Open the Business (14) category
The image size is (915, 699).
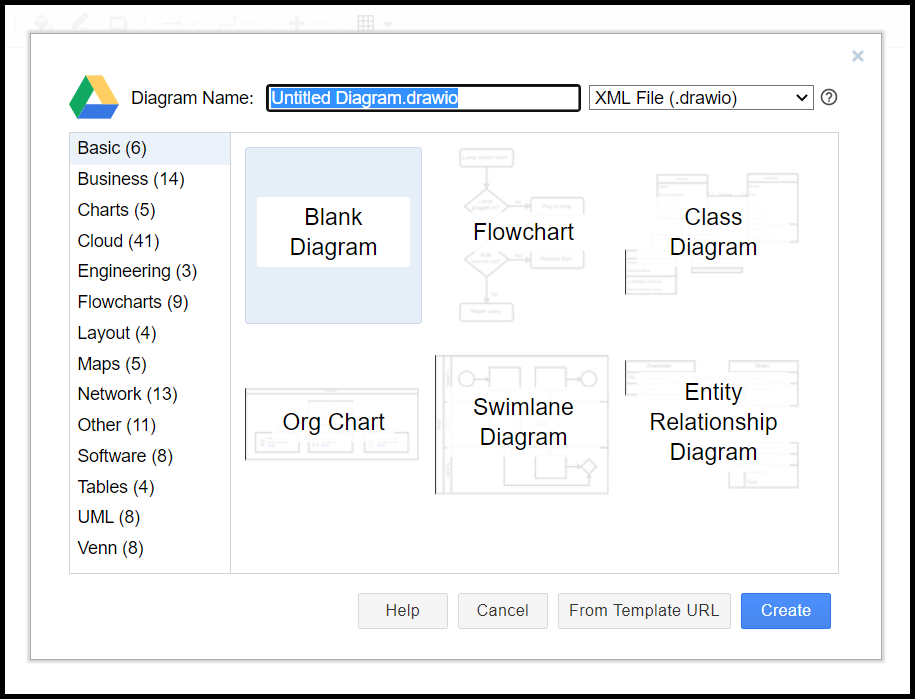coord(131,179)
